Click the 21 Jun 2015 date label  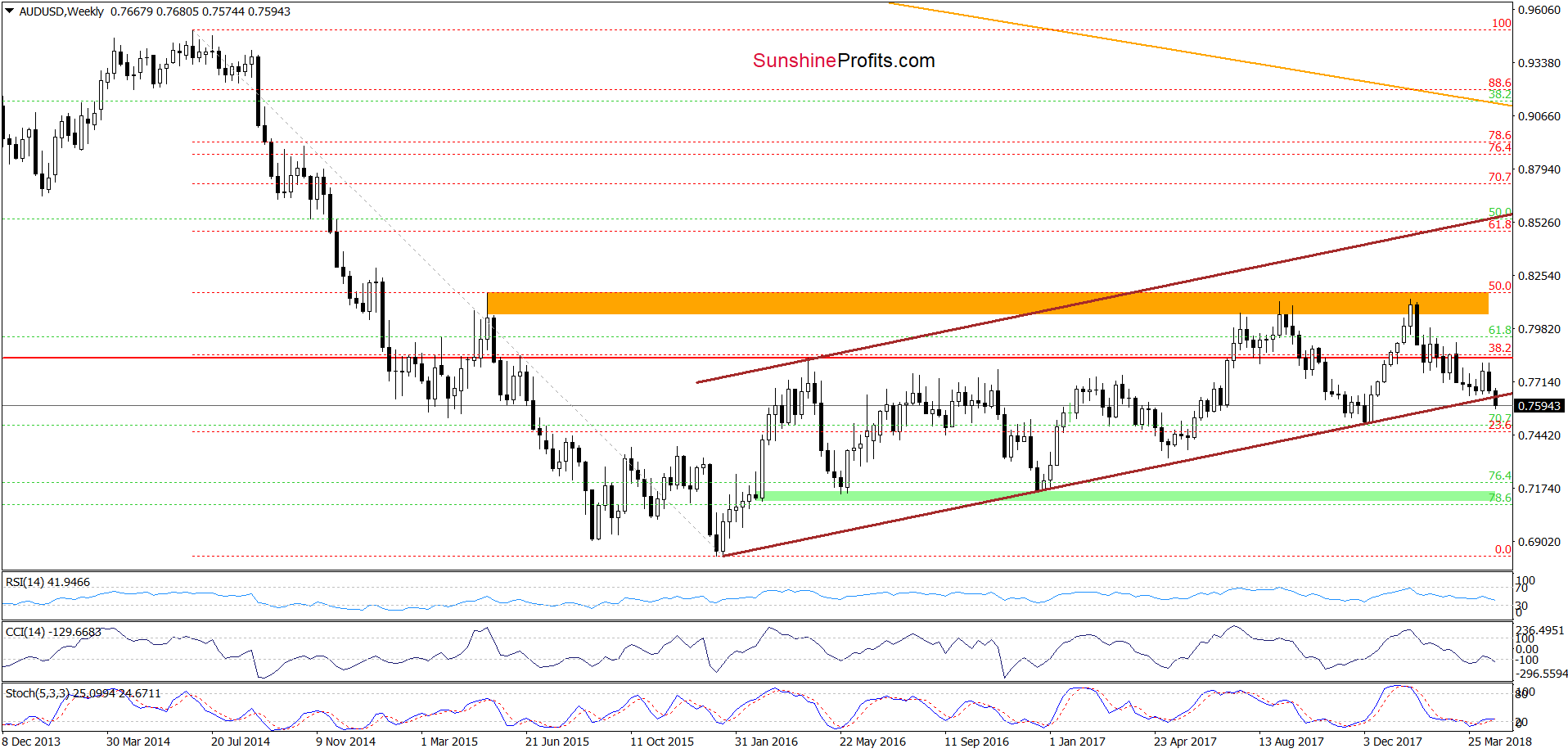pyautogui.click(x=557, y=742)
